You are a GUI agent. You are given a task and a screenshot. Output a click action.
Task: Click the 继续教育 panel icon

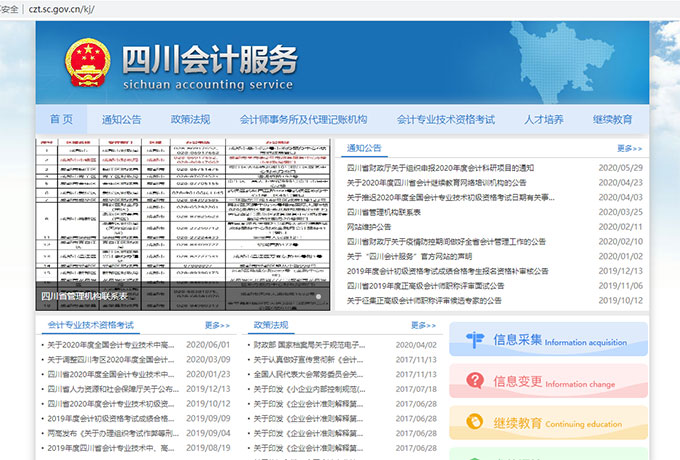coord(474,422)
